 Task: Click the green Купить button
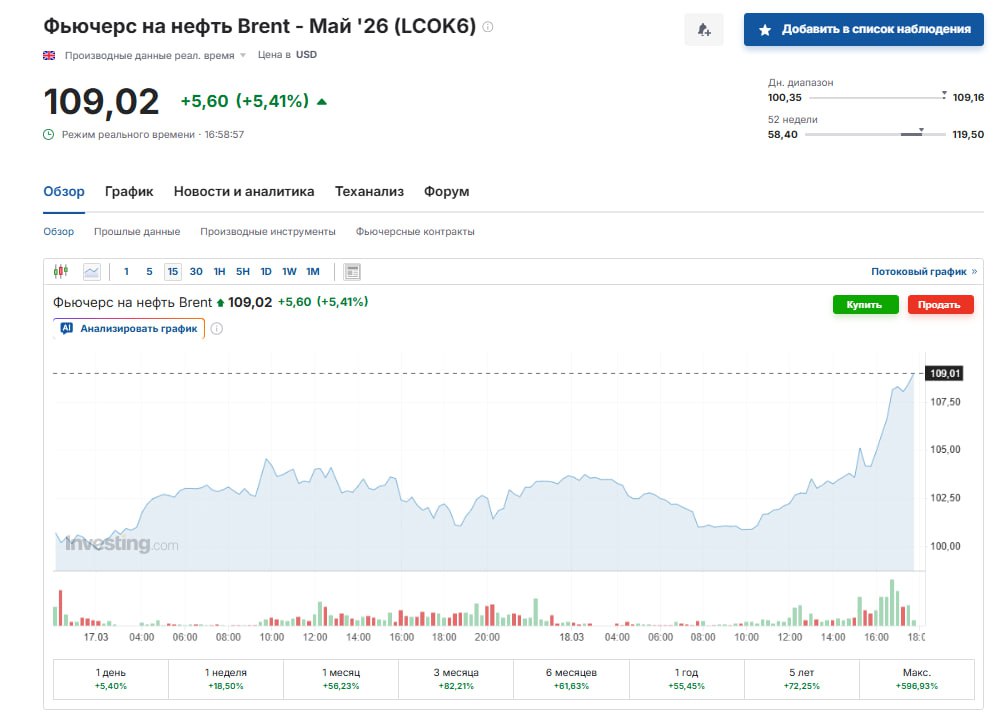[x=865, y=305]
